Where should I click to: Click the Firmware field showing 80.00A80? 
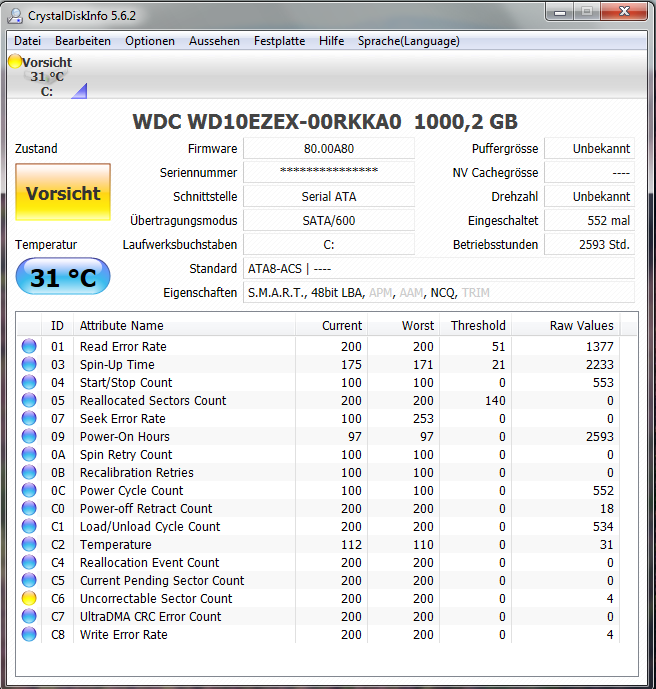tap(329, 149)
